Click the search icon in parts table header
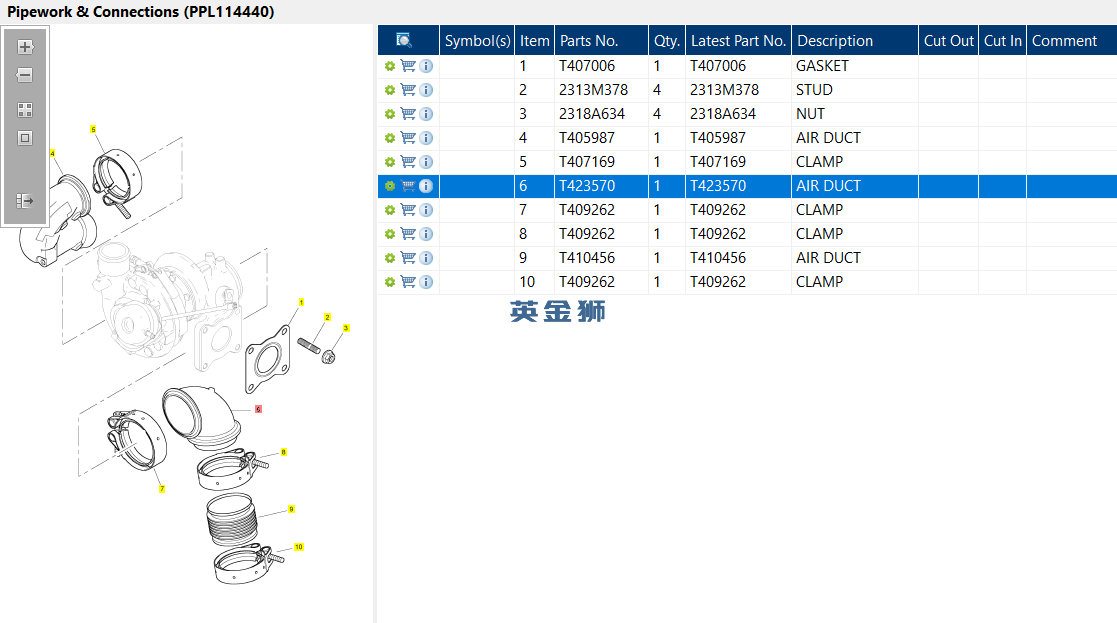This screenshot has height=623, width=1117. point(404,41)
